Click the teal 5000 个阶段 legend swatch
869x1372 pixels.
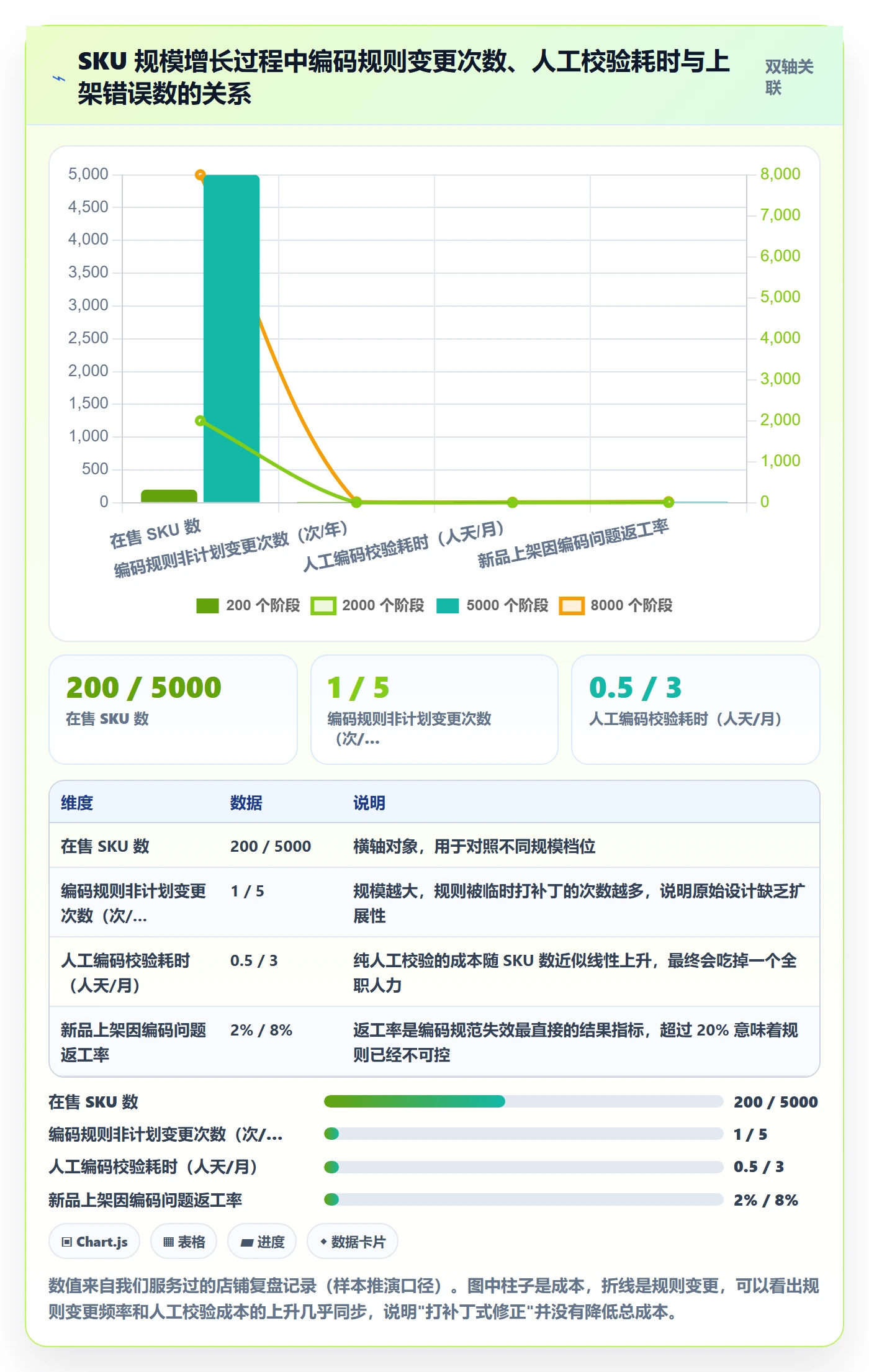tap(448, 605)
